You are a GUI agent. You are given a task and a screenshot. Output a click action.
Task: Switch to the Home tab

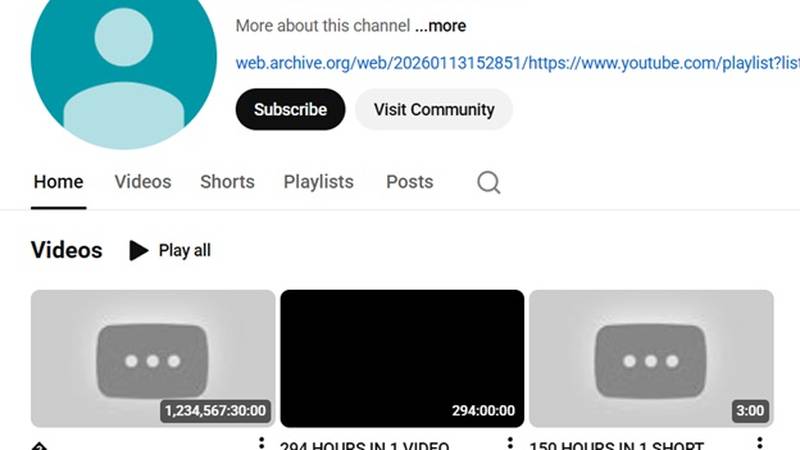point(58,182)
